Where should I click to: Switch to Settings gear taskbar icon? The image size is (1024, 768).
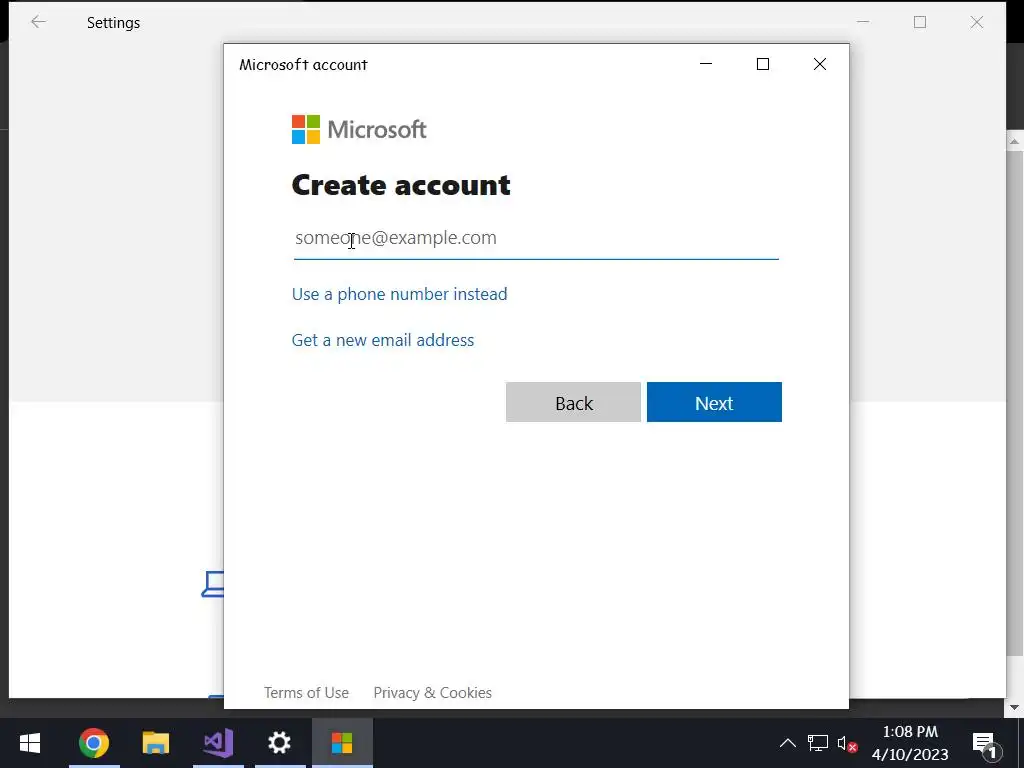coord(280,743)
